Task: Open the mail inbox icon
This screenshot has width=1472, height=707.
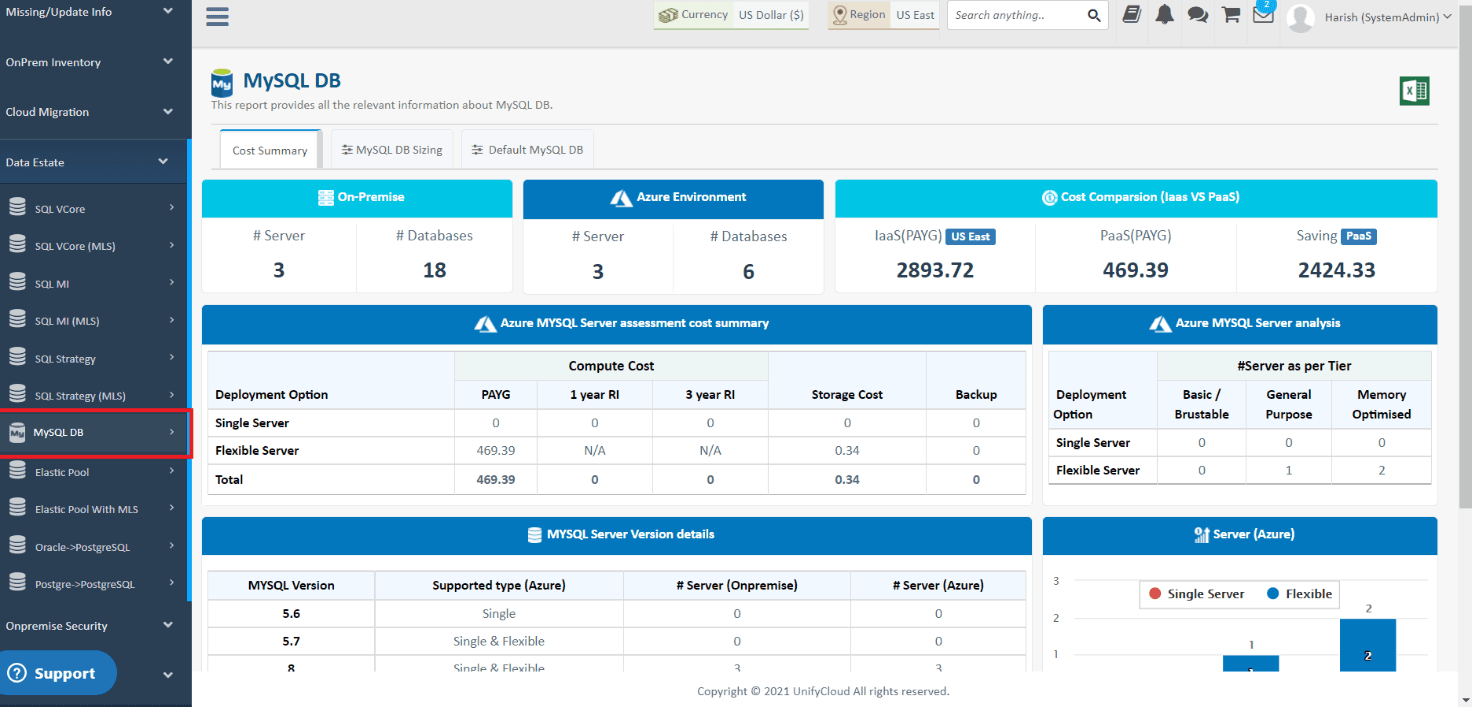Action: tap(1263, 15)
